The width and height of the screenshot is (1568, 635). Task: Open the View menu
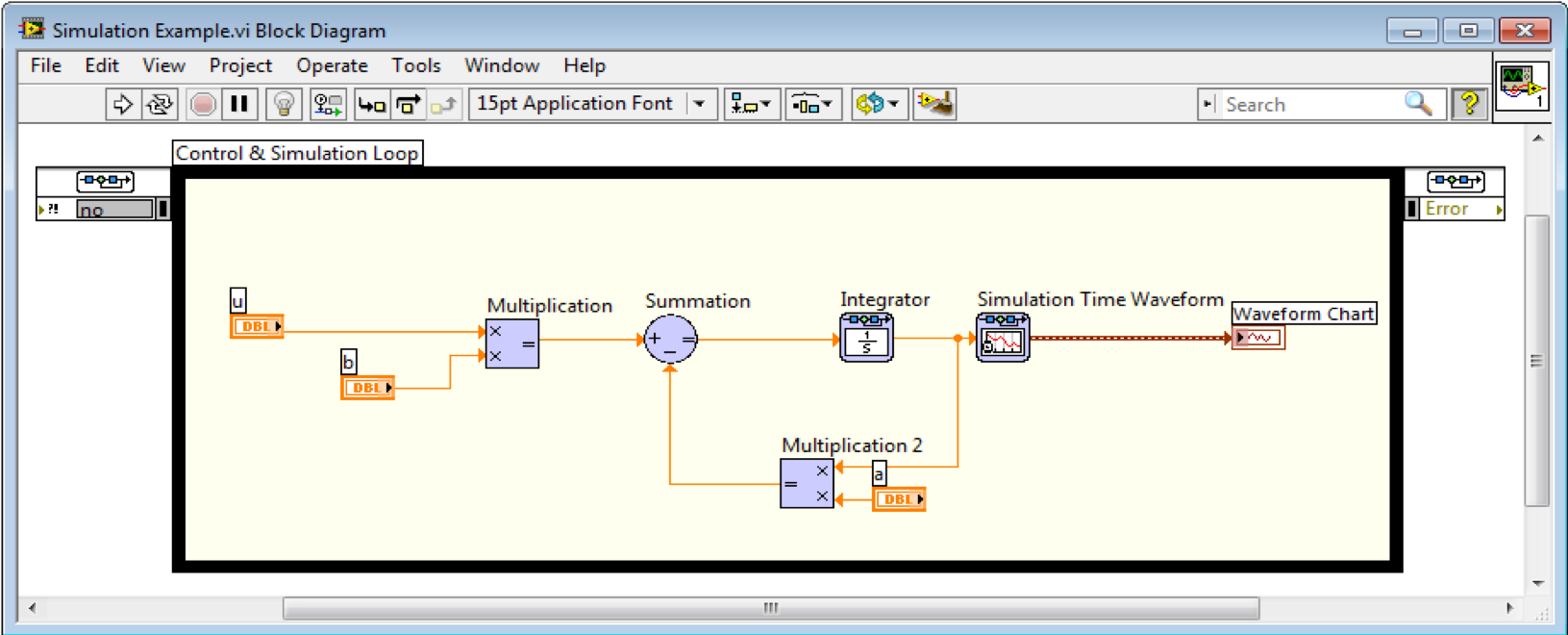[x=163, y=65]
